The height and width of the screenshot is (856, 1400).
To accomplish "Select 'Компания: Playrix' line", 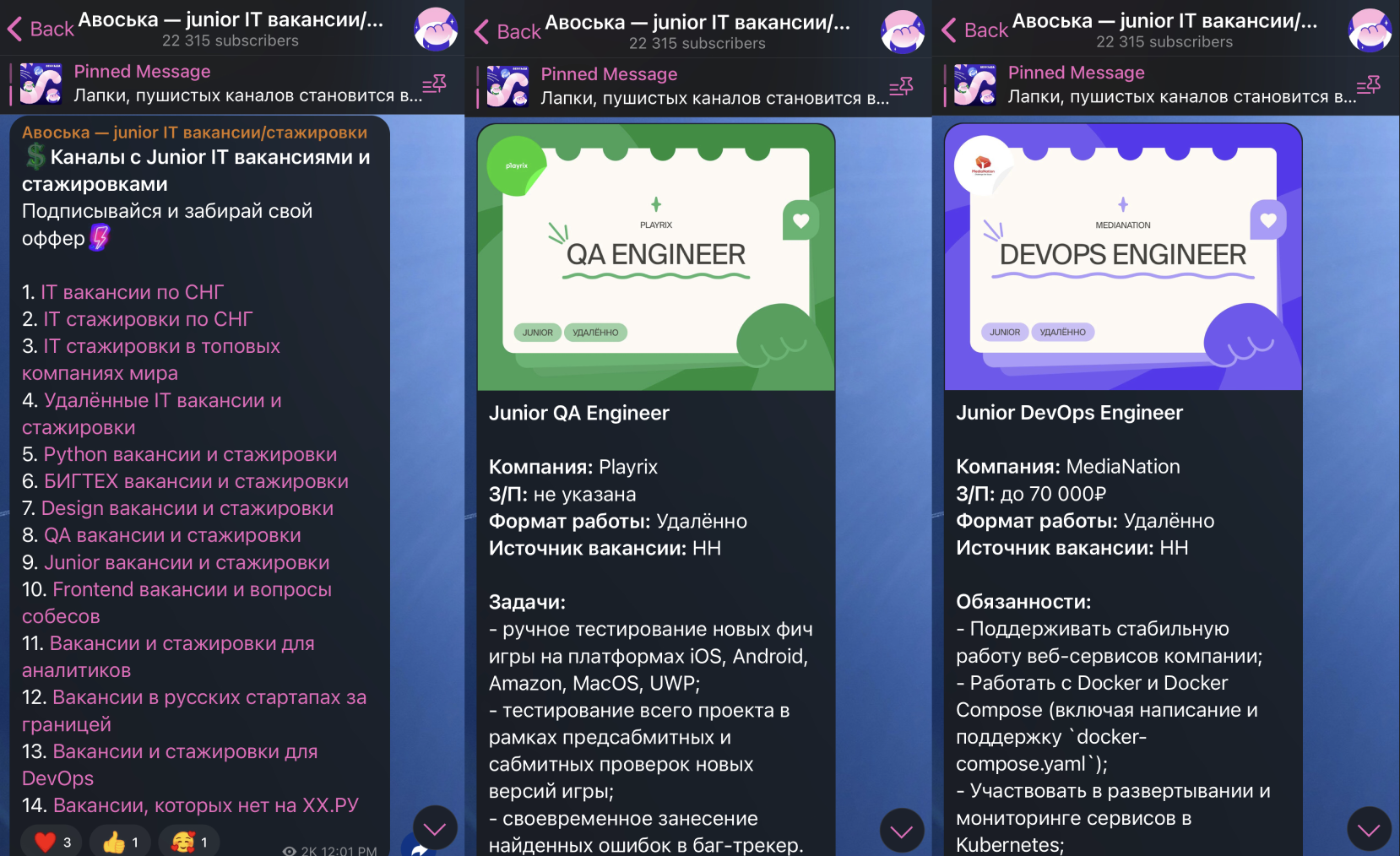I will pyautogui.click(x=573, y=467).
